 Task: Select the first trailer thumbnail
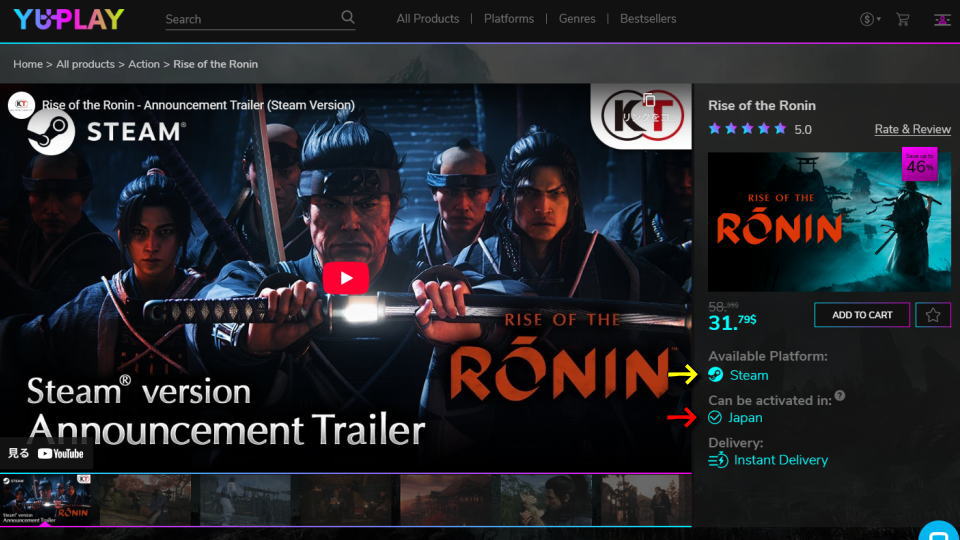point(46,500)
